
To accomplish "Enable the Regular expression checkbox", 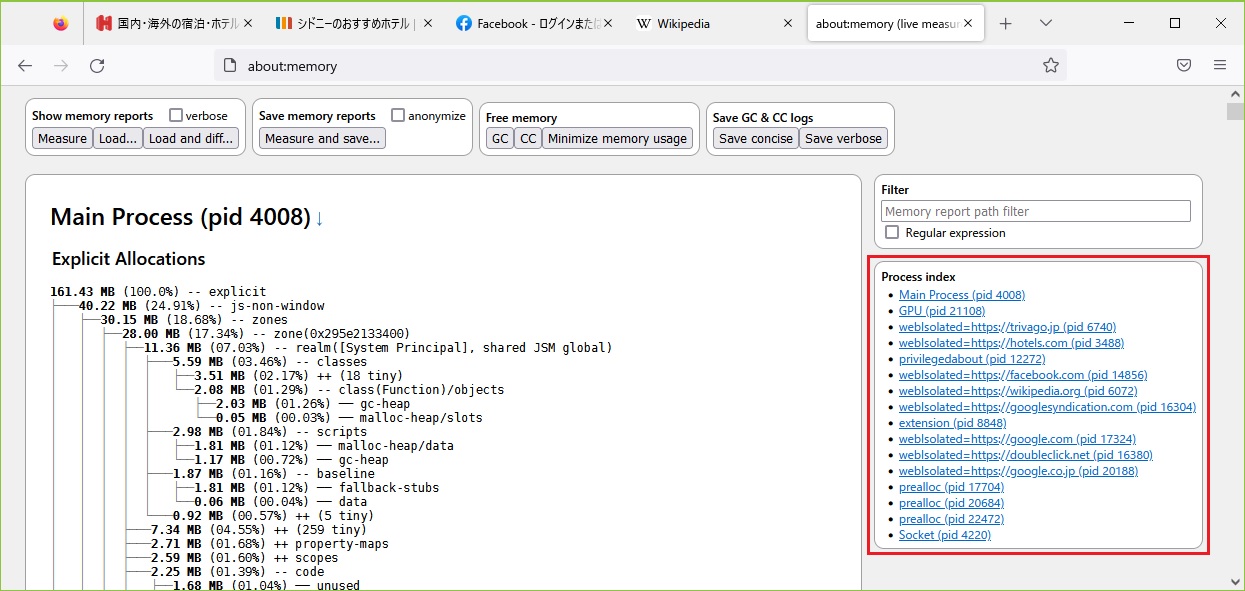I will pyautogui.click(x=892, y=233).
